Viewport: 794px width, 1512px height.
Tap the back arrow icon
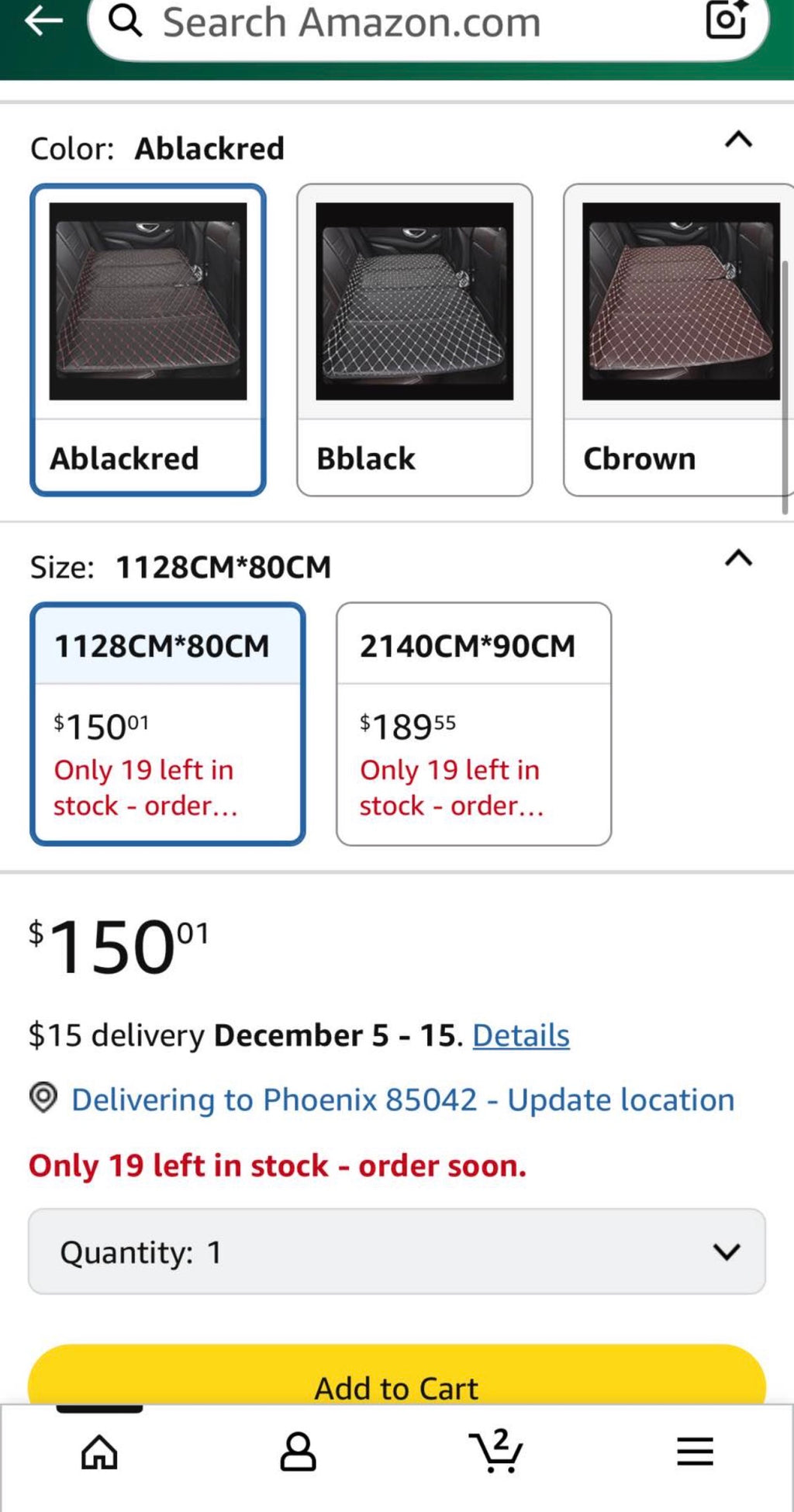pyautogui.click(x=43, y=21)
